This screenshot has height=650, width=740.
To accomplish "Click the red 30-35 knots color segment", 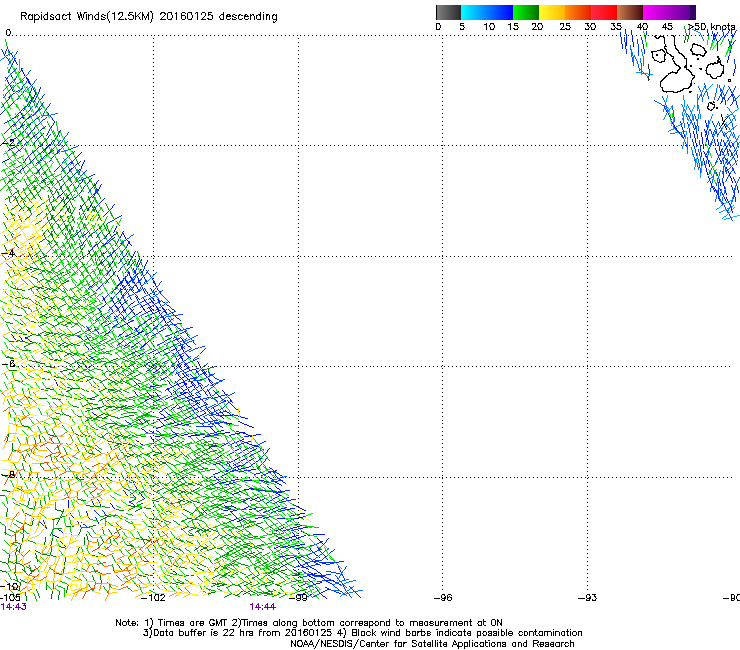I will click(x=604, y=12).
